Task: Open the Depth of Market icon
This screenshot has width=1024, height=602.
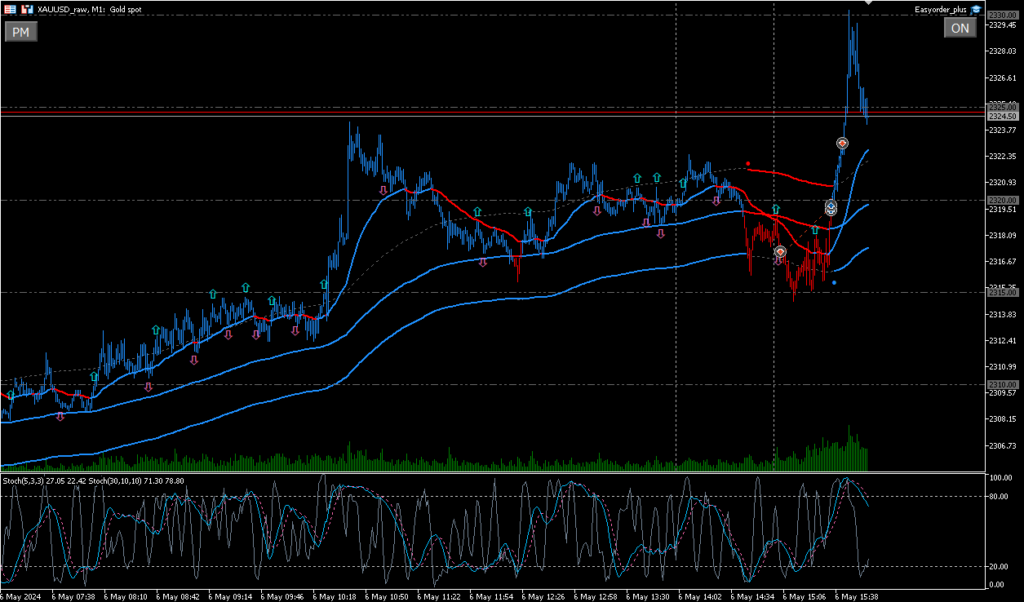Action: tap(27, 9)
